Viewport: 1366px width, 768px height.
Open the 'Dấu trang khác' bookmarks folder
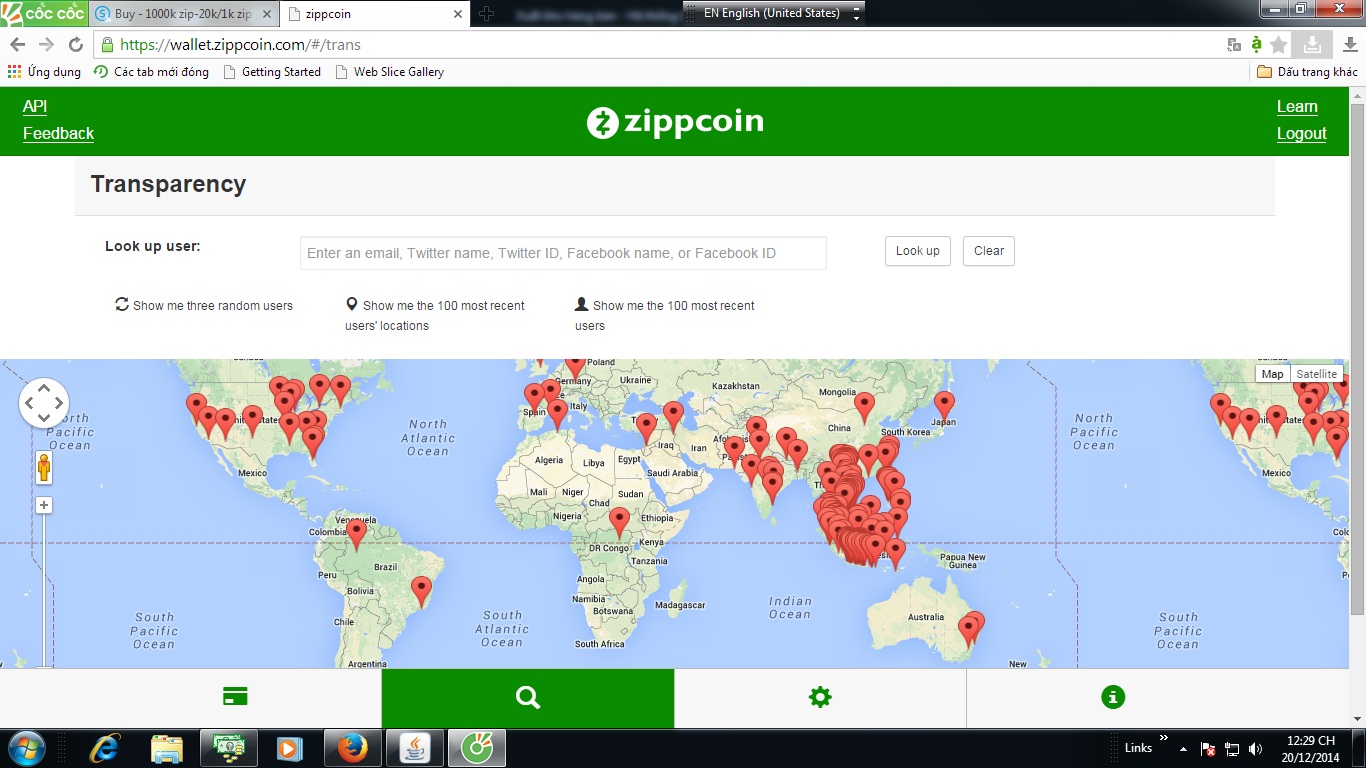click(x=1307, y=72)
